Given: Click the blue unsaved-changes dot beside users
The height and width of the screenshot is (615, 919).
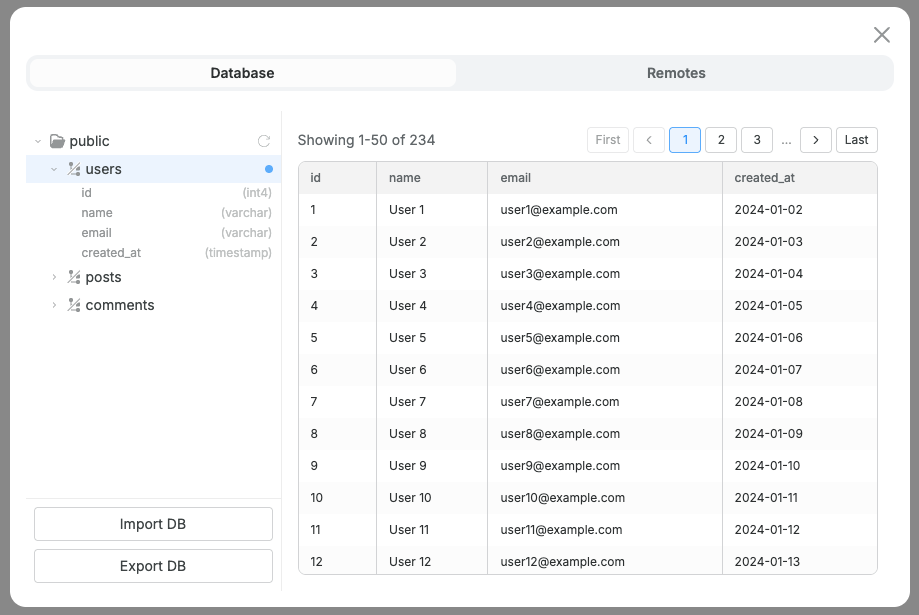Looking at the screenshot, I should [268, 169].
